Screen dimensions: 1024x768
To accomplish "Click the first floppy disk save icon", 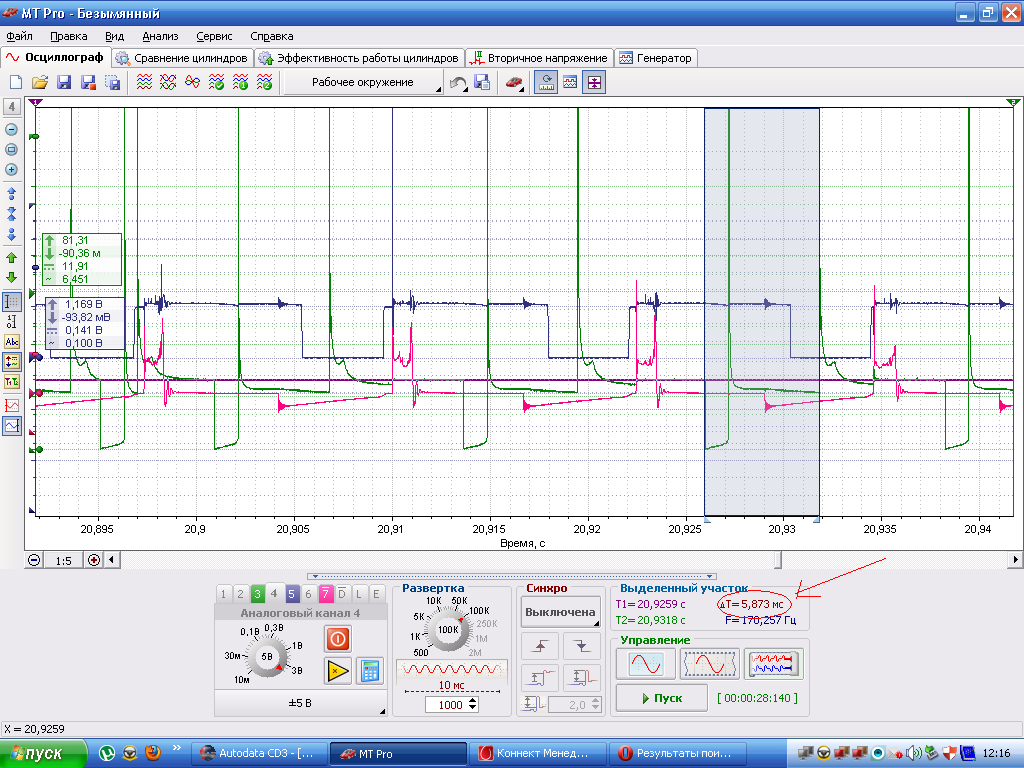I will point(64,82).
